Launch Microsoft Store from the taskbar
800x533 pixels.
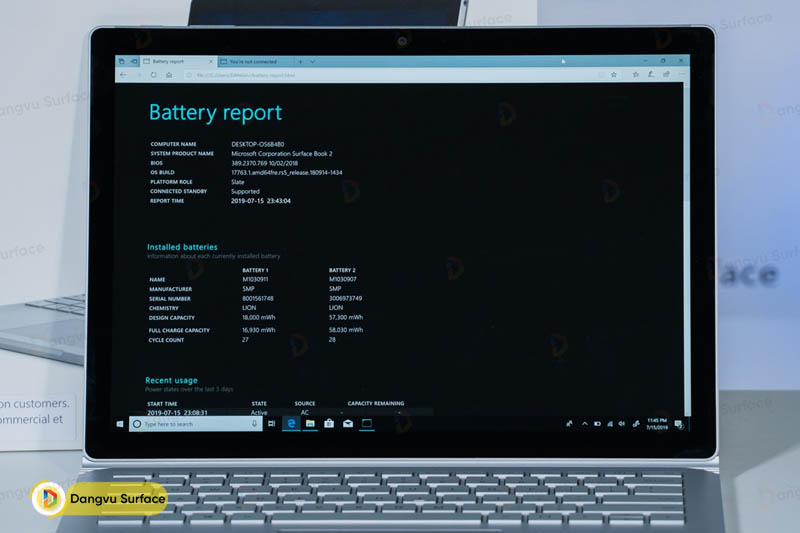click(329, 424)
